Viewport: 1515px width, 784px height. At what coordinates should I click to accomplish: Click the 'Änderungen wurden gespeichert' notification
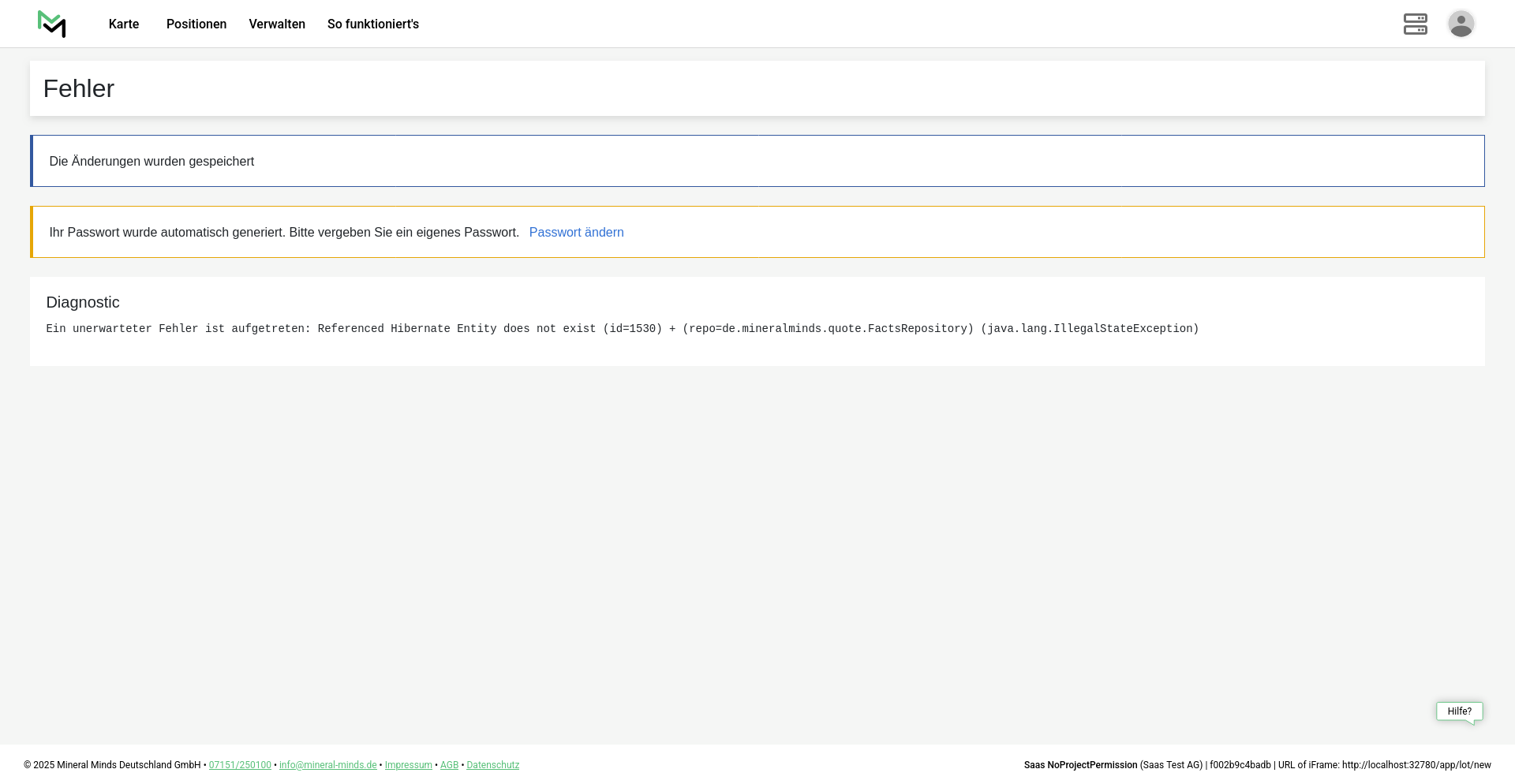click(151, 162)
